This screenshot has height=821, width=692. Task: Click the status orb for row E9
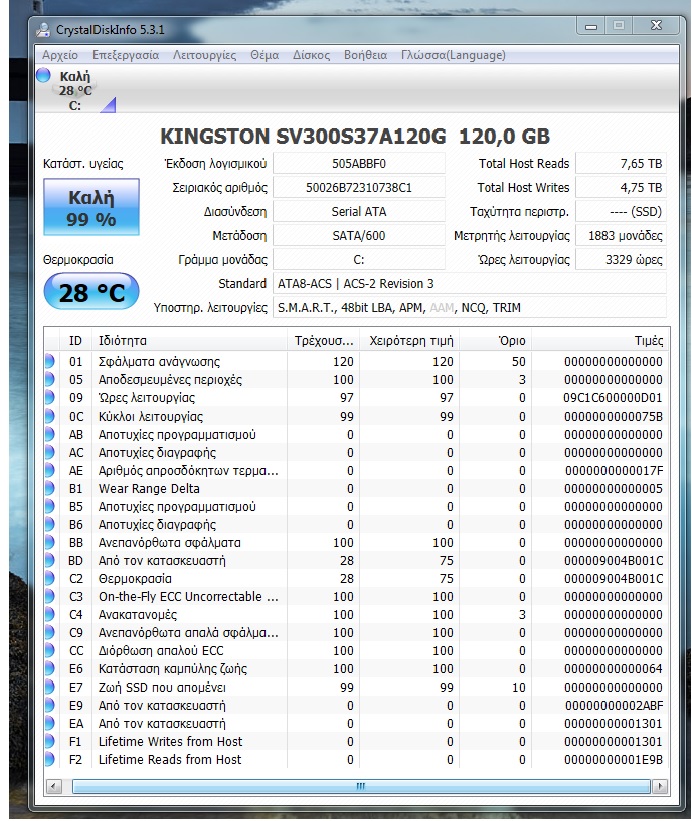tap(50, 706)
